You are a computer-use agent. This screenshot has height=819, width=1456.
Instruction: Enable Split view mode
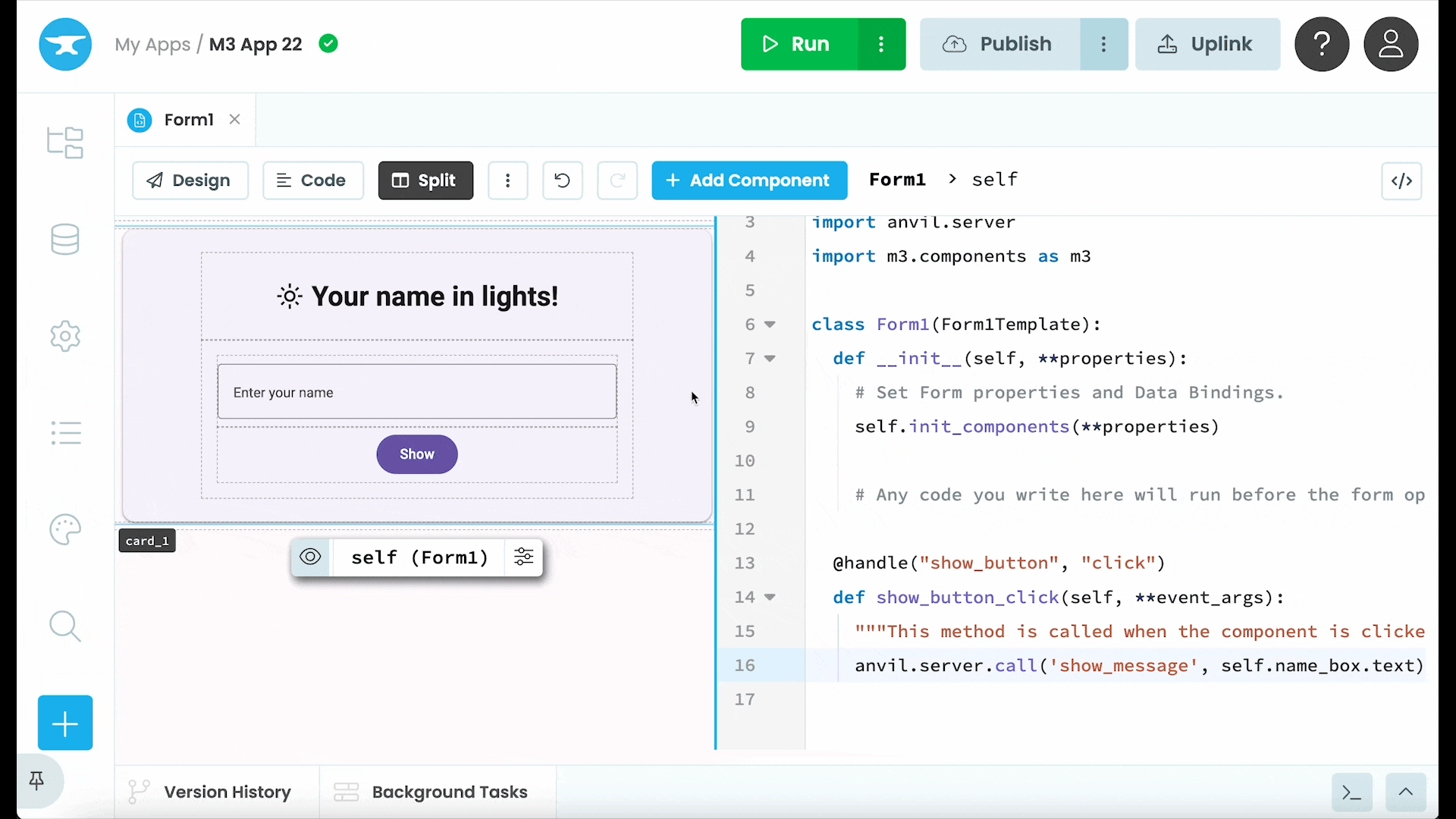425,180
